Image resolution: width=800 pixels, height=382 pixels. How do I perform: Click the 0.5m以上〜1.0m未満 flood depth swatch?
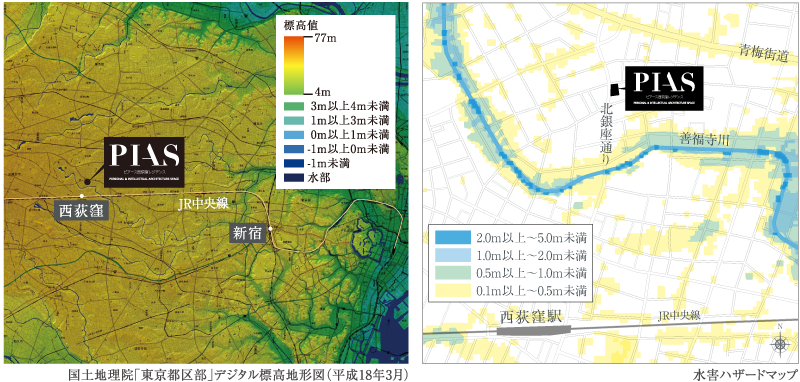coord(452,272)
